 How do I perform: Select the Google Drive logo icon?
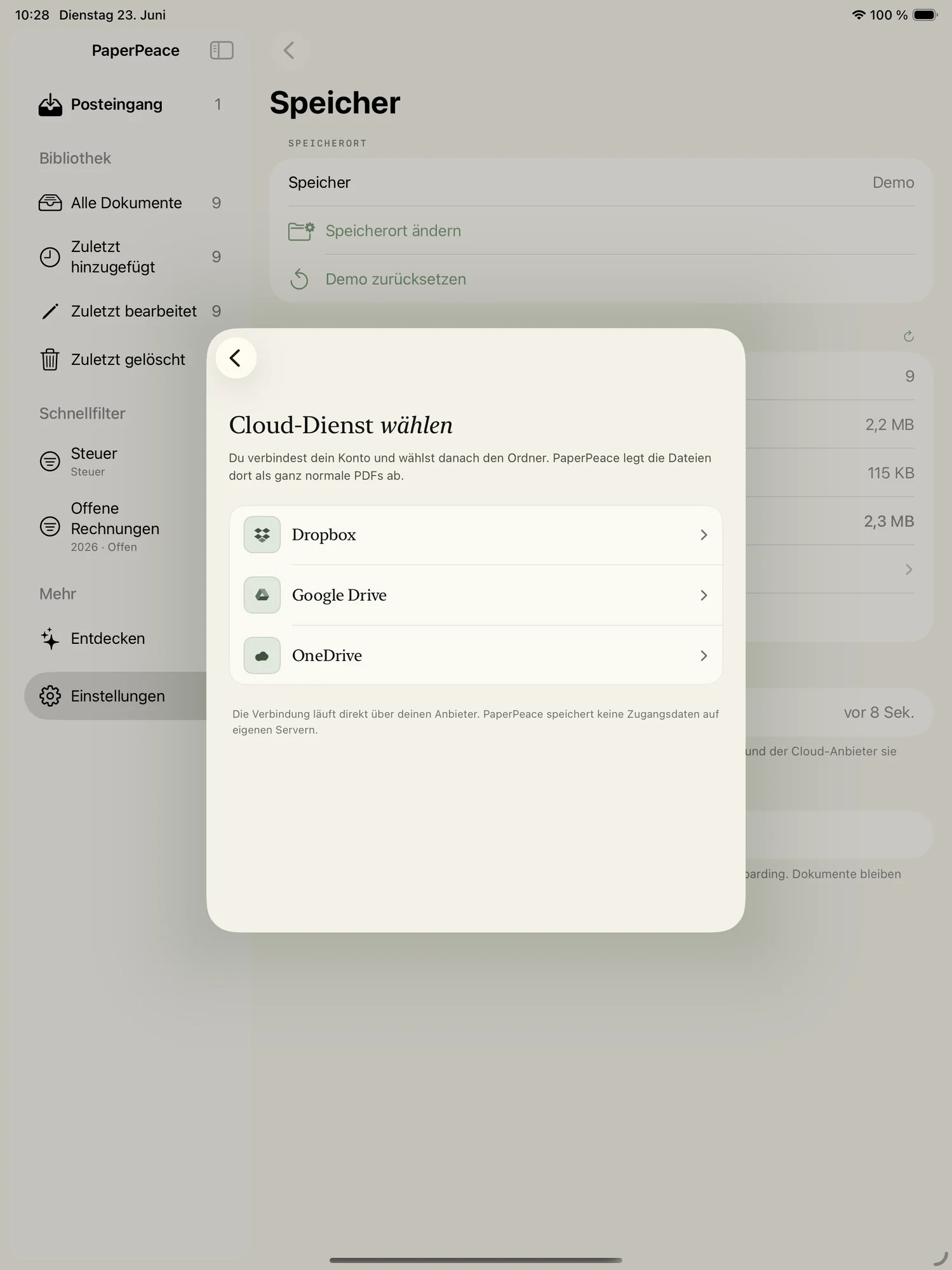pos(262,595)
